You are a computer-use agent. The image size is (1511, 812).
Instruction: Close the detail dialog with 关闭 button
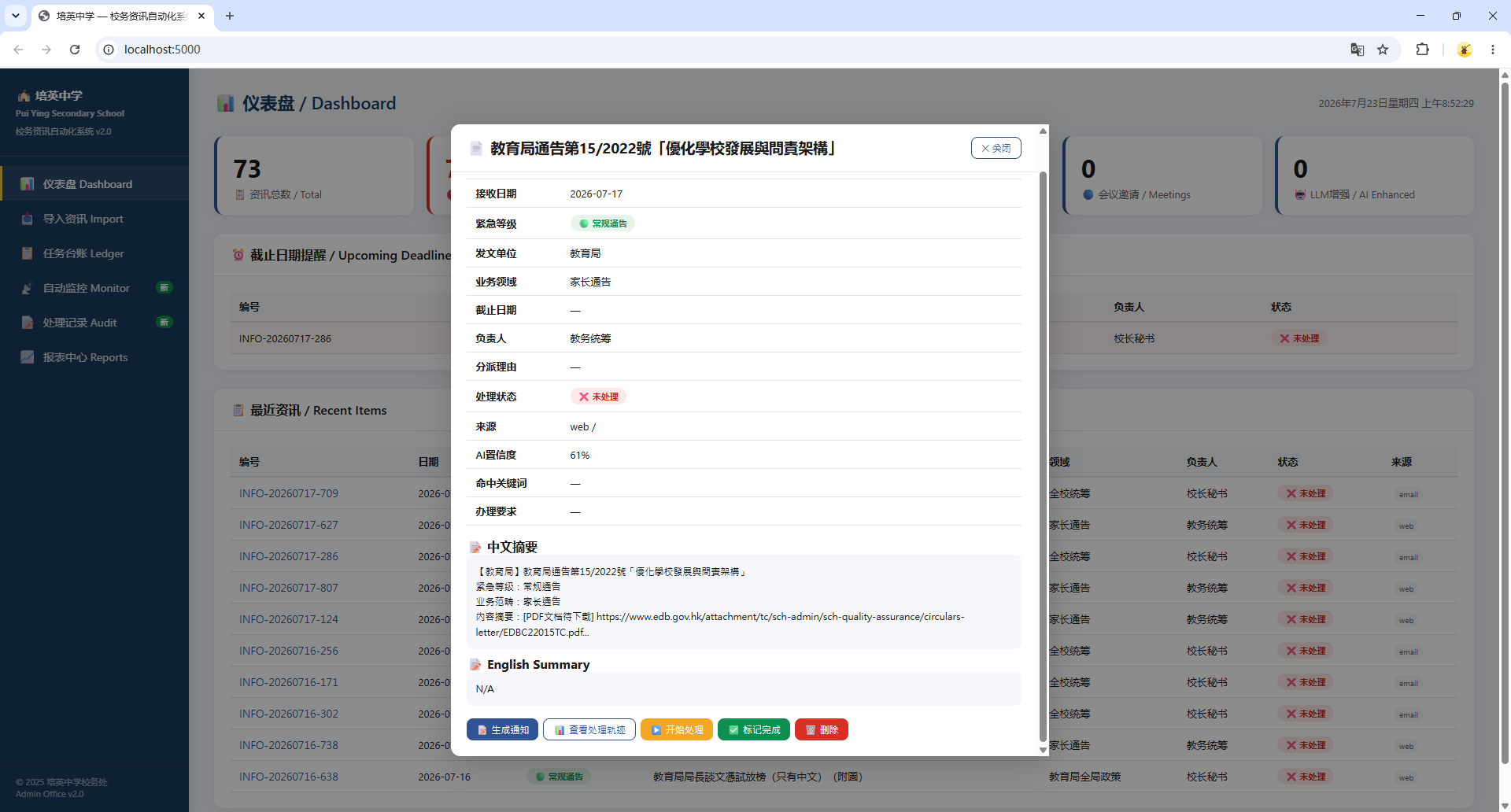pyautogui.click(x=996, y=148)
